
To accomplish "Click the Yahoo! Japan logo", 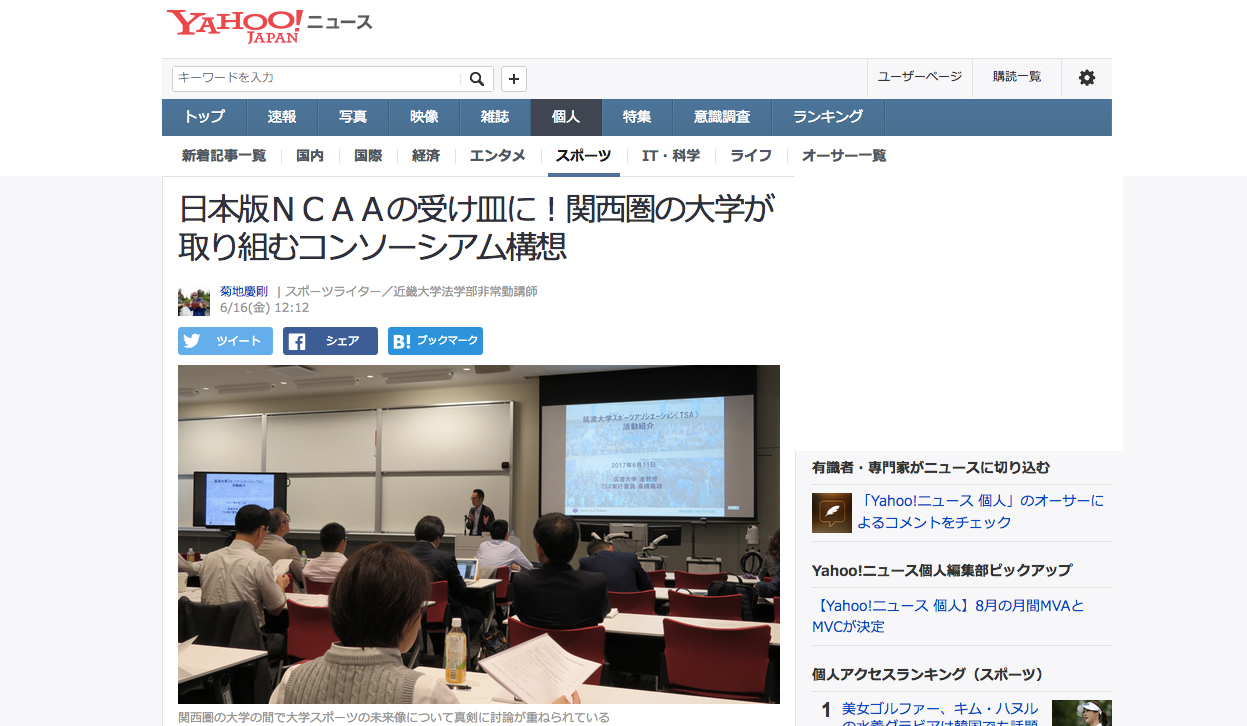I will [x=235, y=26].
